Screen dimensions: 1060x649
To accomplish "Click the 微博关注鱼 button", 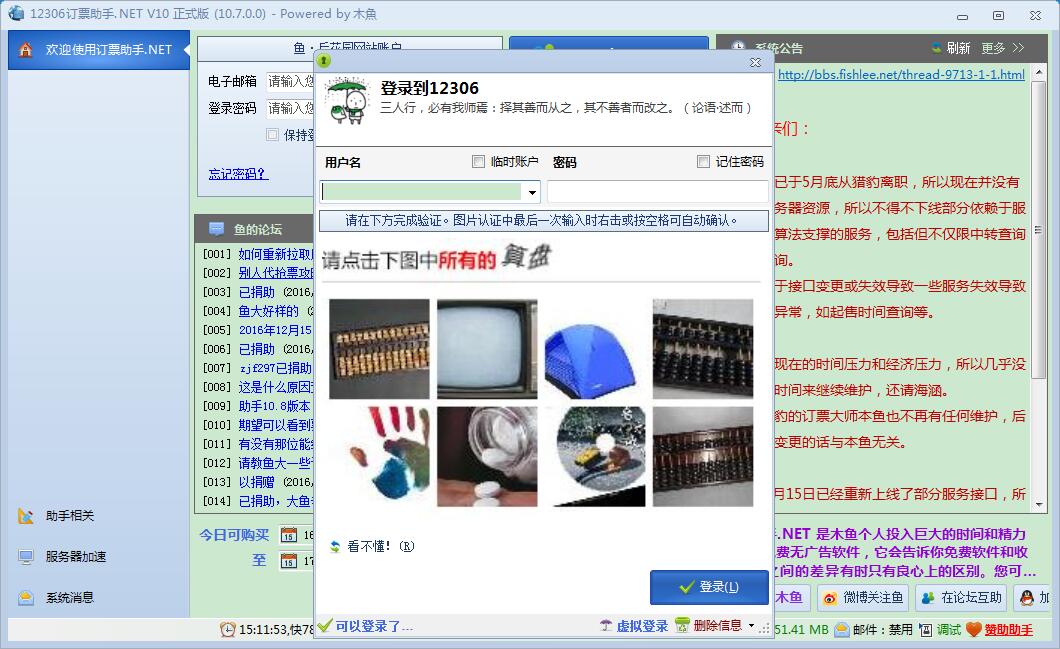I will point(863,598).
